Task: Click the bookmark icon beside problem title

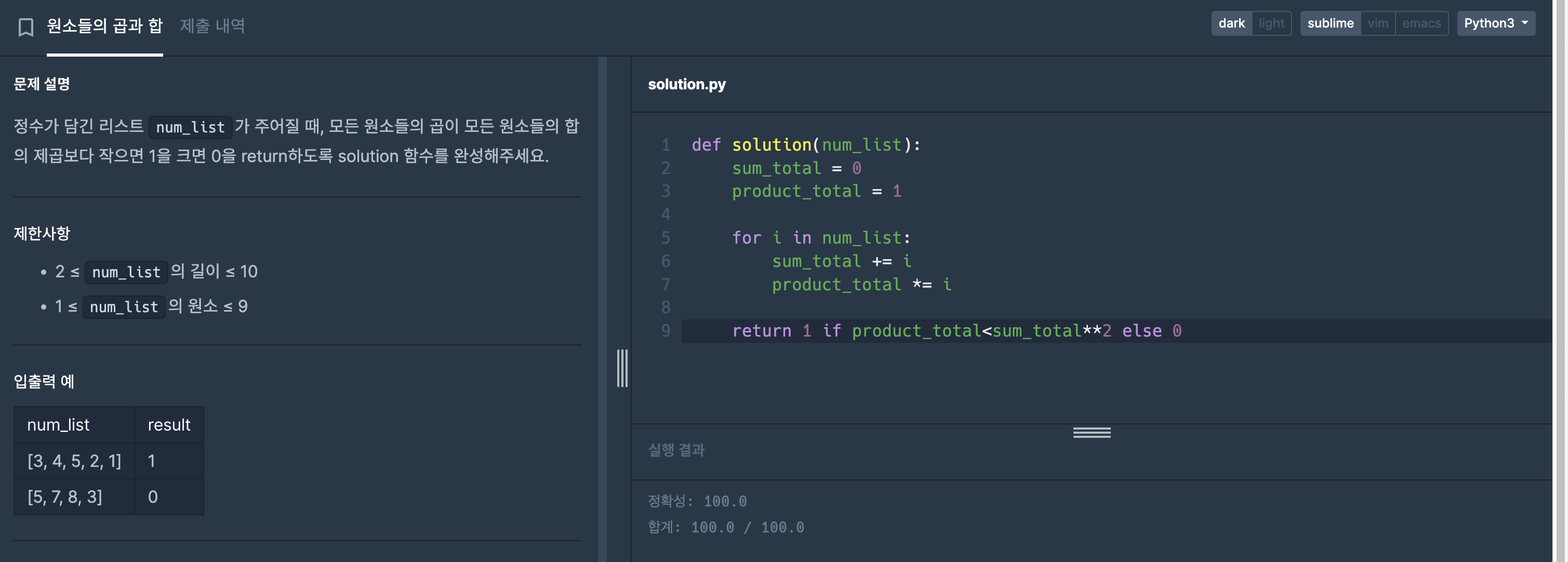Action: pyautogui.click(x=25, y=27)
